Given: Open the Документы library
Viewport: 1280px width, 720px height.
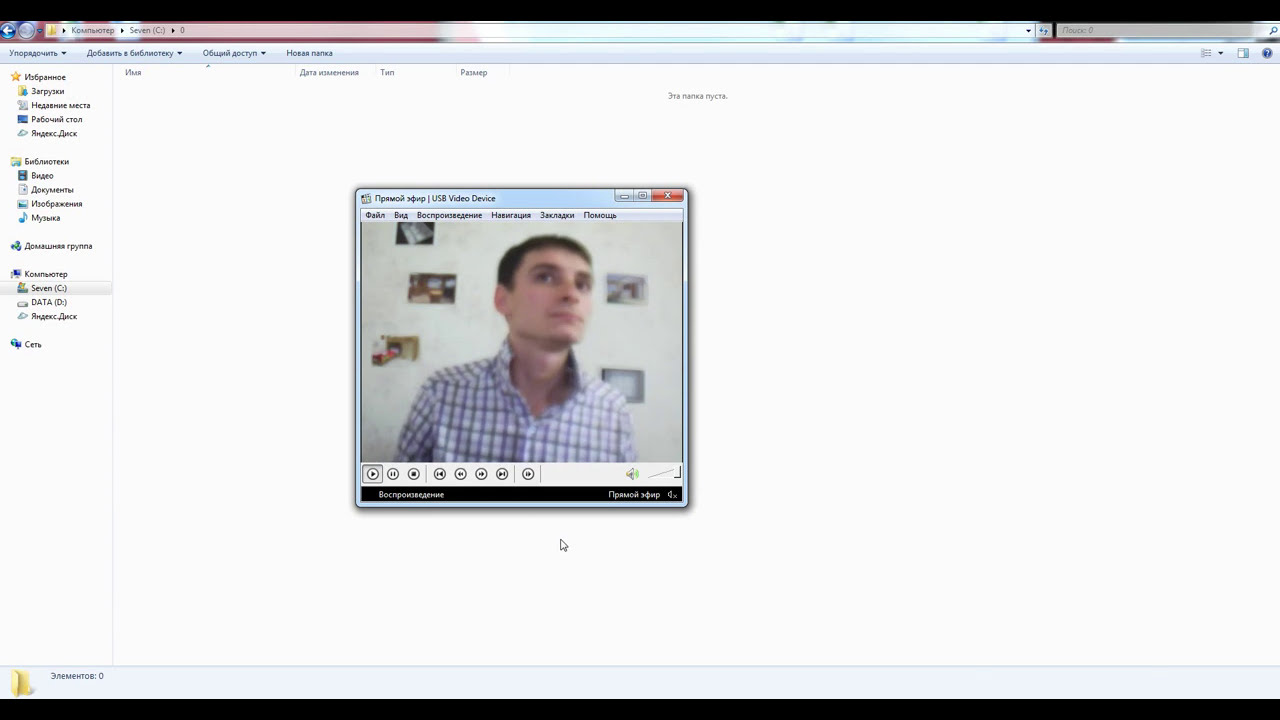Looking at the screenshot, I should (52, 189).
